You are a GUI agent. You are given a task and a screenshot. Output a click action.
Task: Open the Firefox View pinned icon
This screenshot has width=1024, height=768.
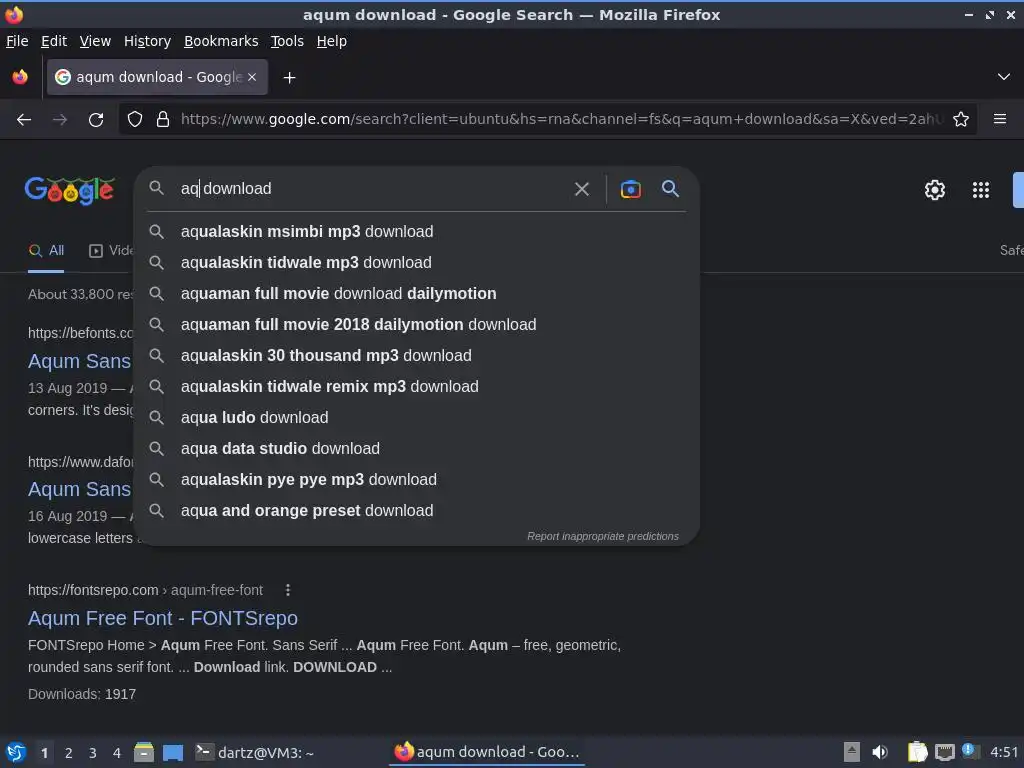(20, 77)
